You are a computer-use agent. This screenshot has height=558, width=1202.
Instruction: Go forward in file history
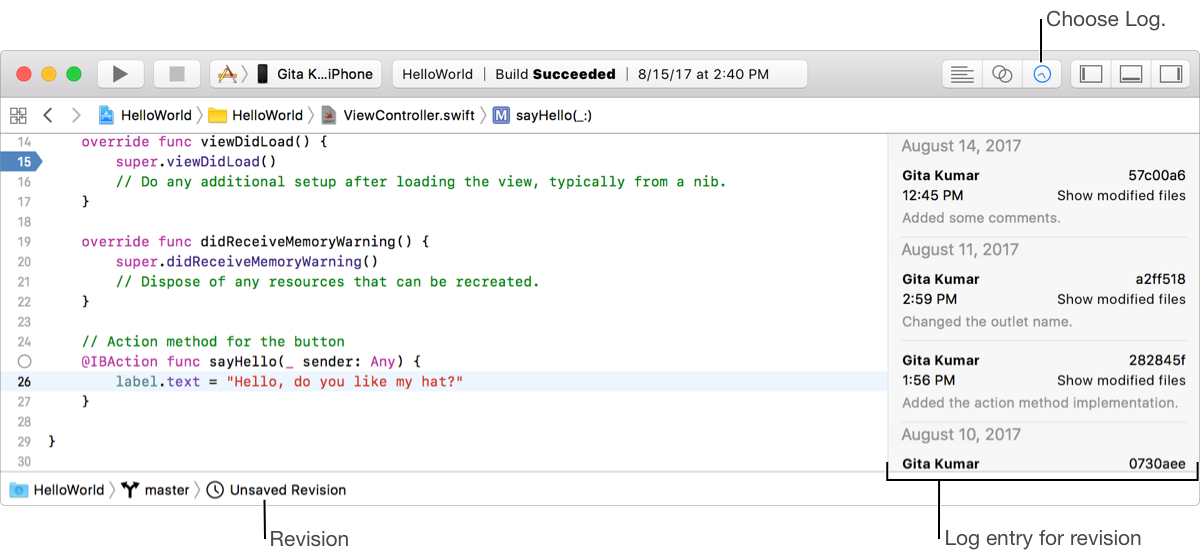(75, 115)
